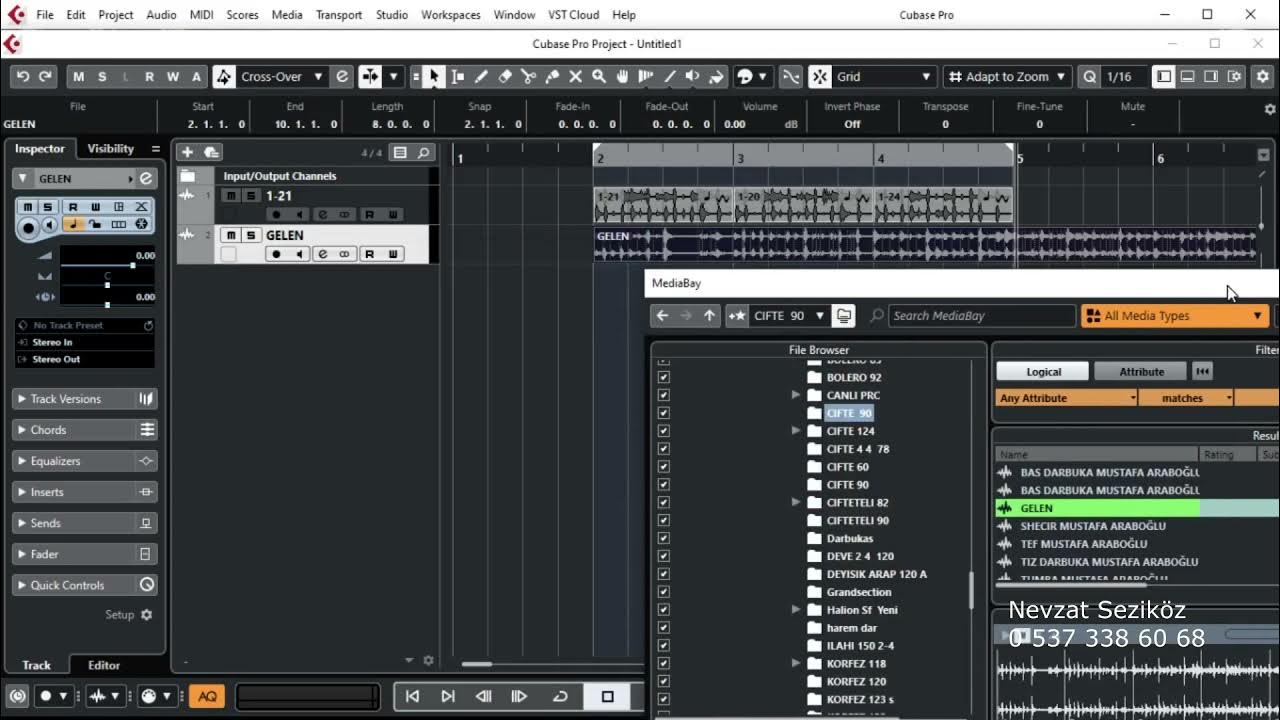Solo the 1-21 track
The image size is (1280, 720).
tap(251, 196)
